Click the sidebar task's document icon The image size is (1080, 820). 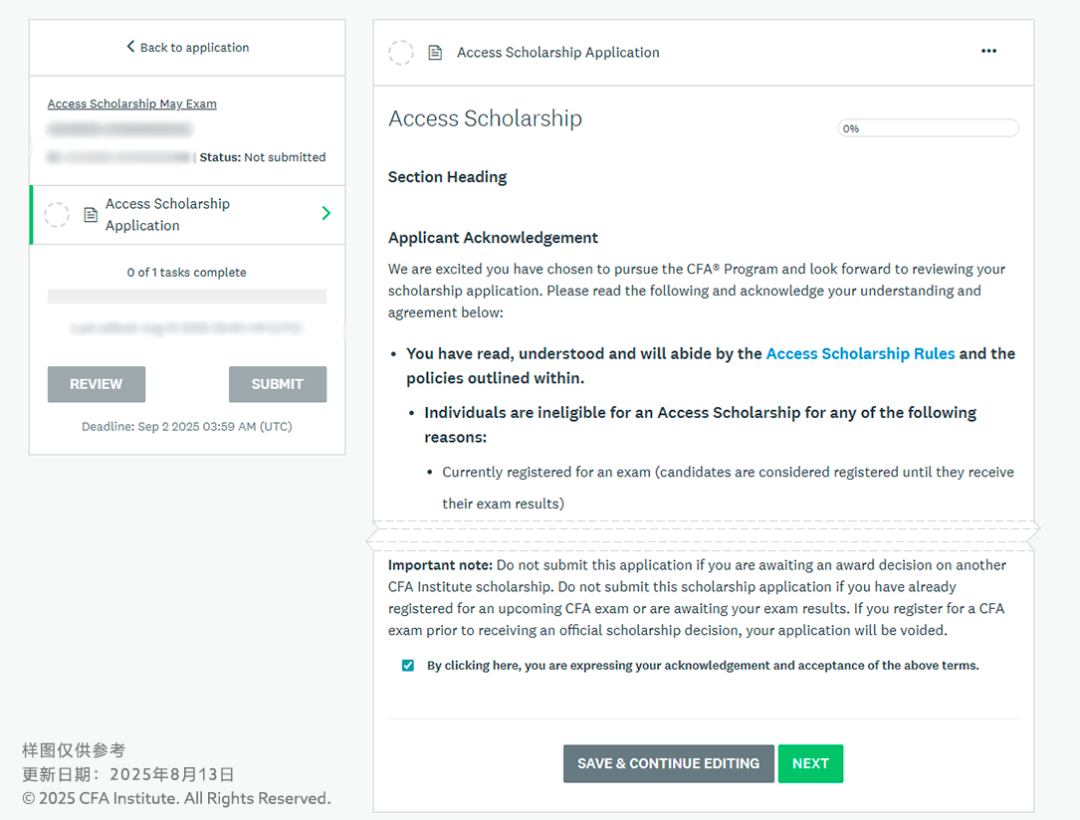[x=90, y=215]
